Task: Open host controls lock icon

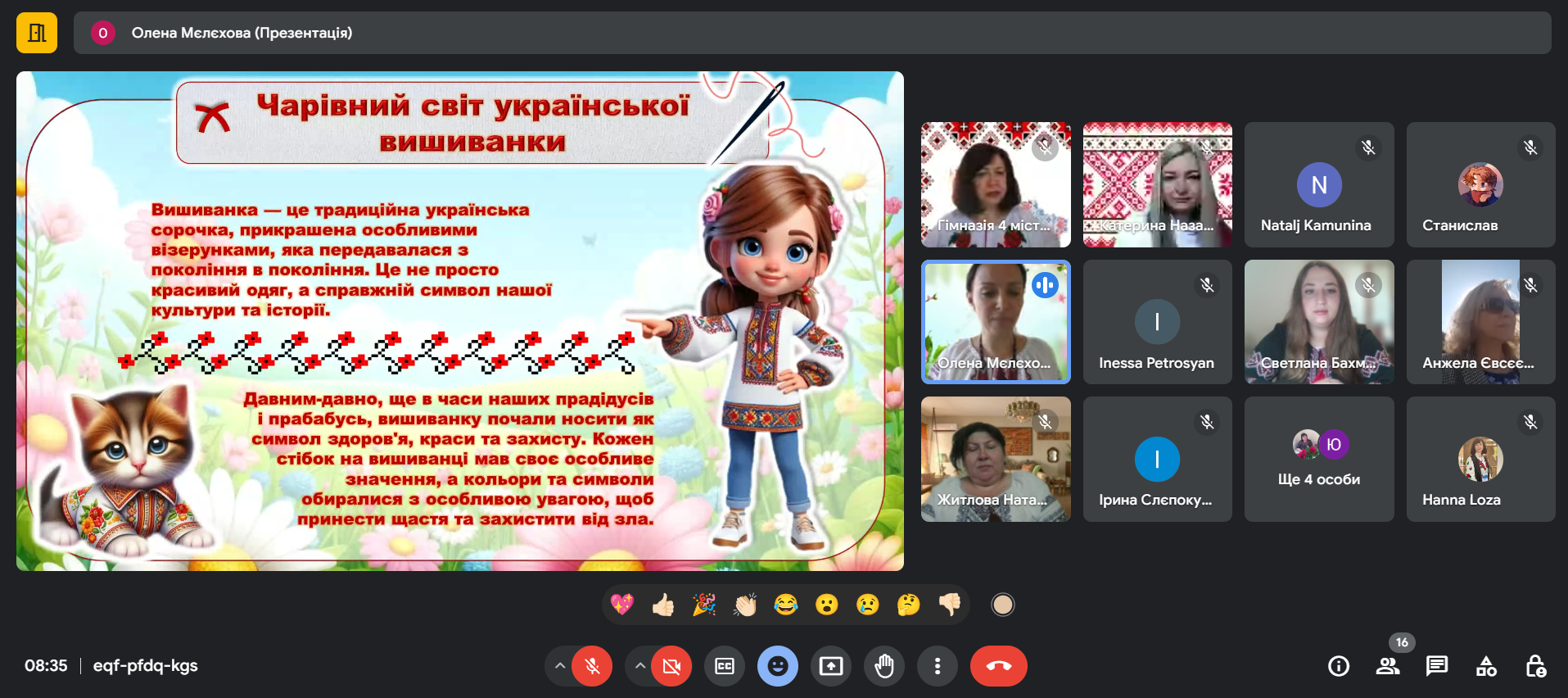Action: tap(1535, 666)
